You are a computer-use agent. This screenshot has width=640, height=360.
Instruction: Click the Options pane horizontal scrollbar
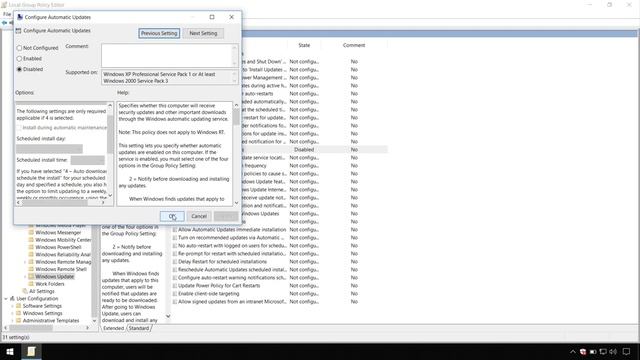tap(60, 202)
